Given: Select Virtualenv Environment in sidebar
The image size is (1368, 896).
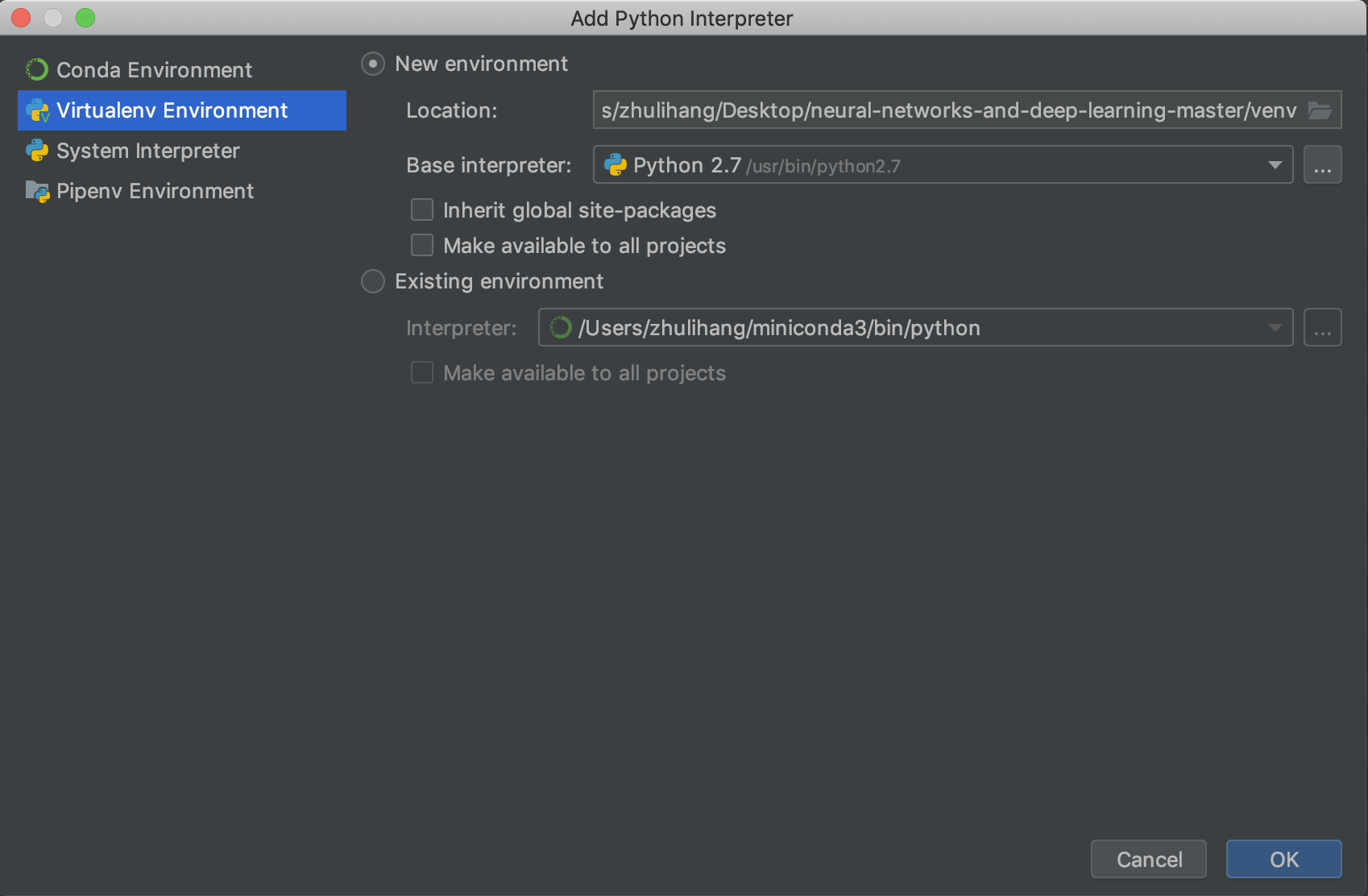Looking at the screenshot, I should coord(182,110).
